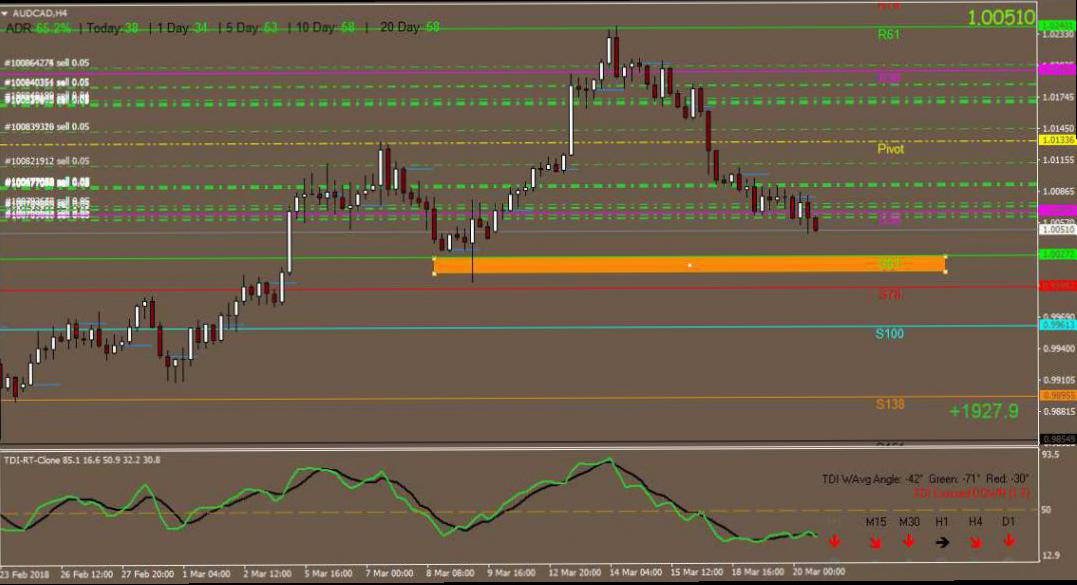The image size is (1077, 585).
Task: Click the center handle of orange rectangle
Action: [690, 265]
